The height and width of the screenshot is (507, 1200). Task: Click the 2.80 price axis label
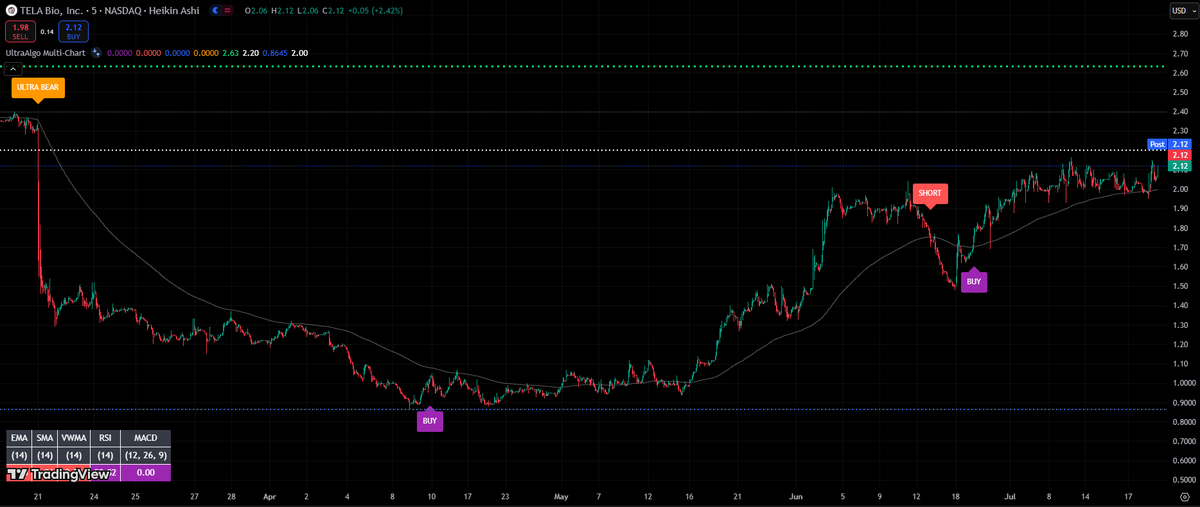pyautogui.click(x=1180, y=34)
